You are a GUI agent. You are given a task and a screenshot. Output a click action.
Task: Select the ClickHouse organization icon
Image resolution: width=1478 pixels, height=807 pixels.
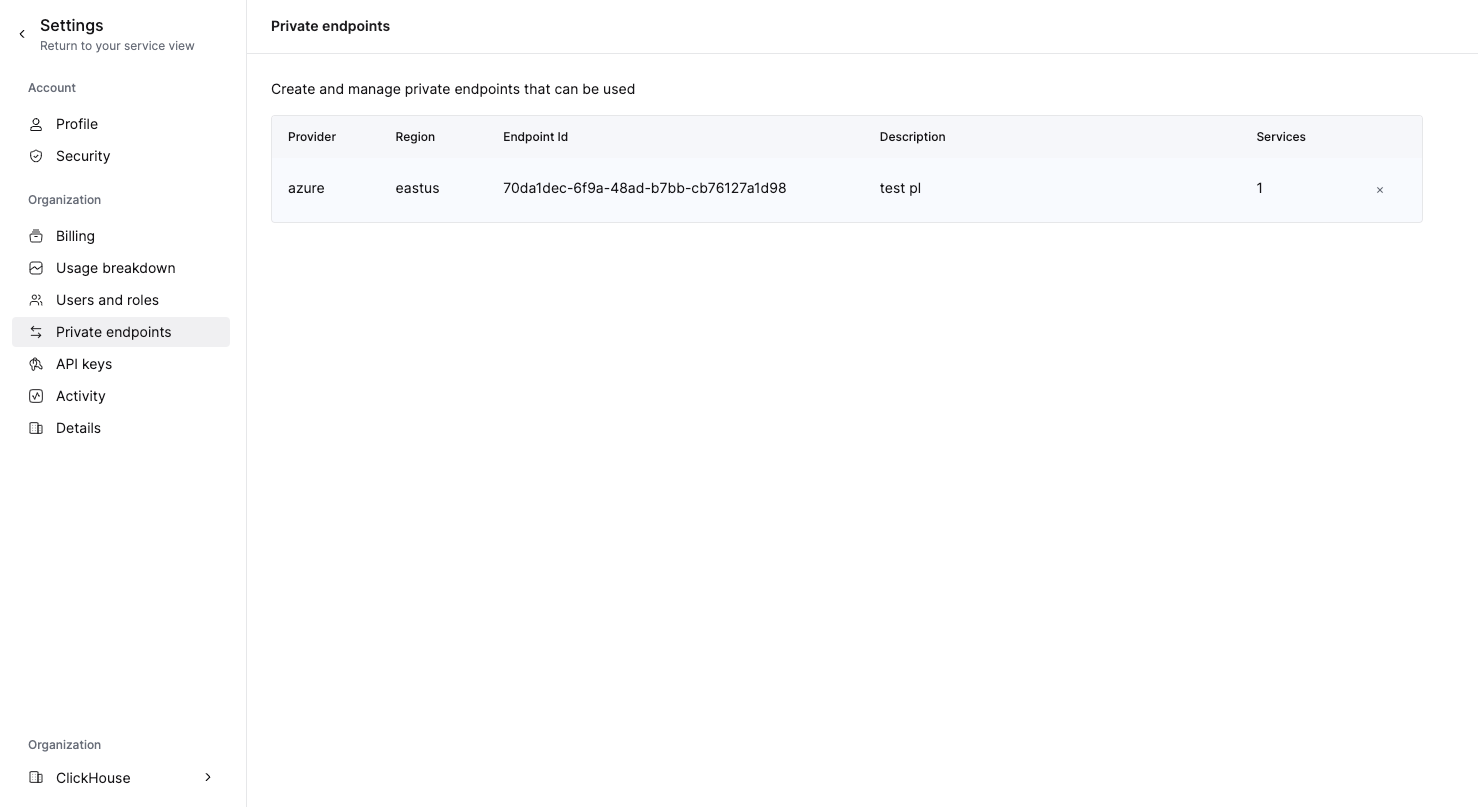pyautogui.click(x=36, y=778)
